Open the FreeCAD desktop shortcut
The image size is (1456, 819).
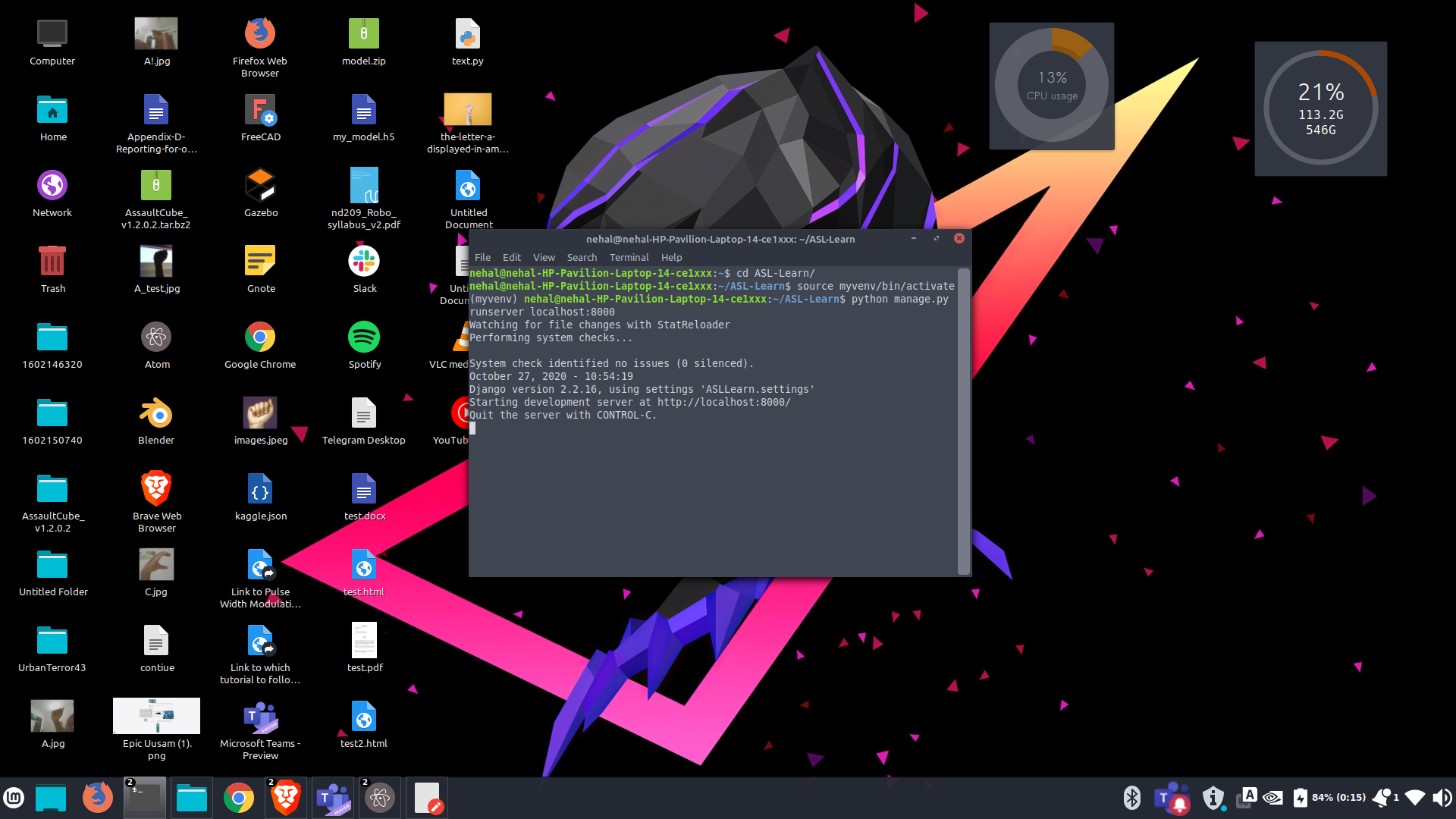coord(260,111)
